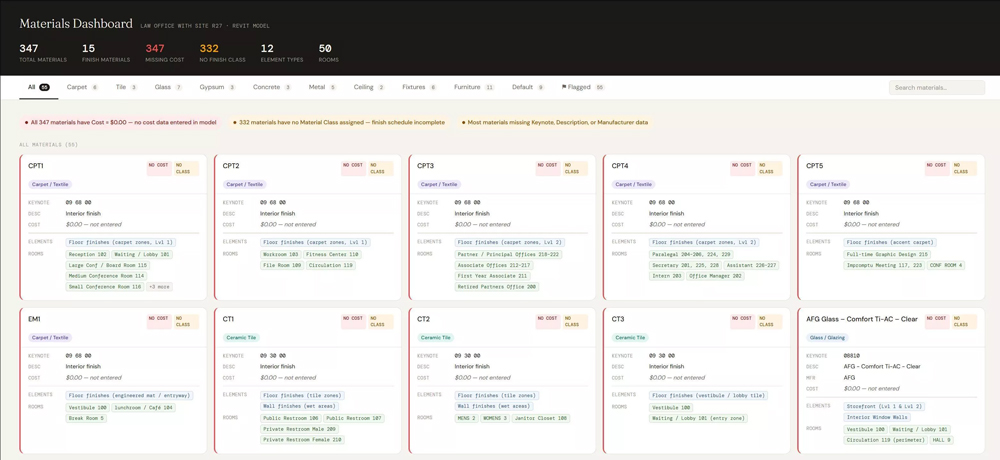Screen dimensions: 1000x460
Task: Click the red no cost data alert banner
Action: pyautogui.click(x=120, y=122)
